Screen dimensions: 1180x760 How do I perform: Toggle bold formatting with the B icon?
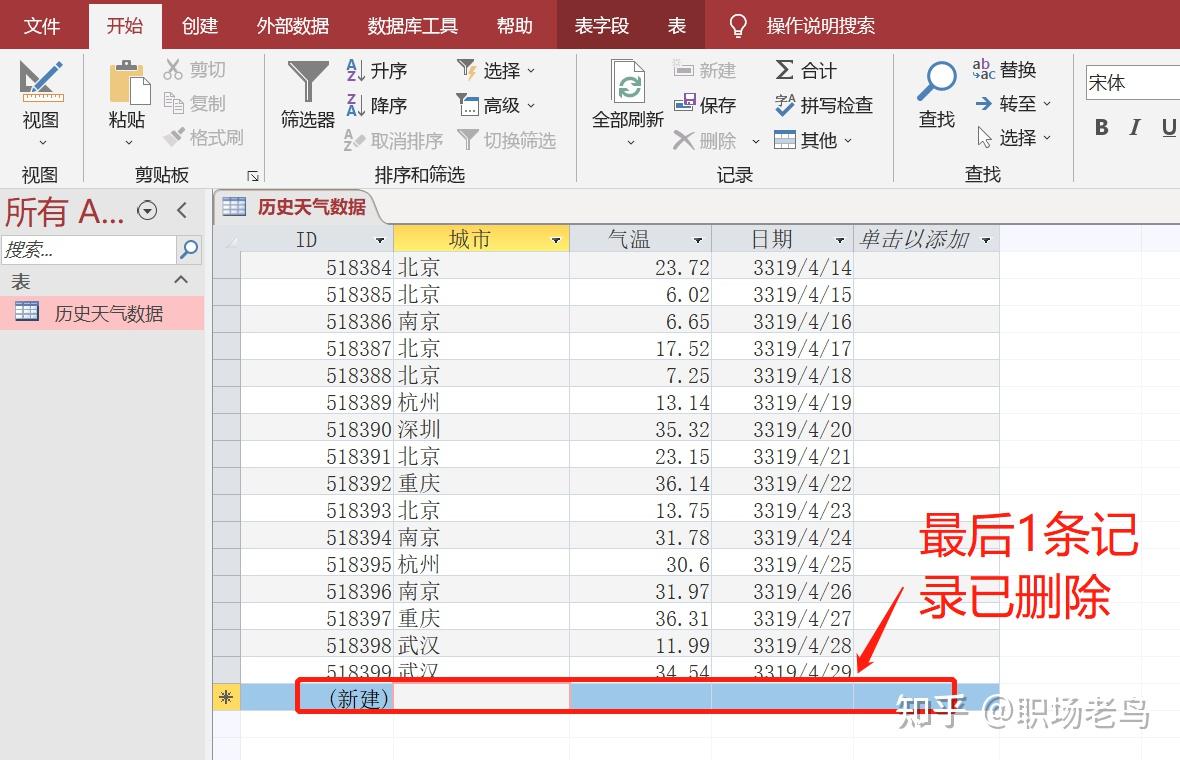coord(1101,127)
